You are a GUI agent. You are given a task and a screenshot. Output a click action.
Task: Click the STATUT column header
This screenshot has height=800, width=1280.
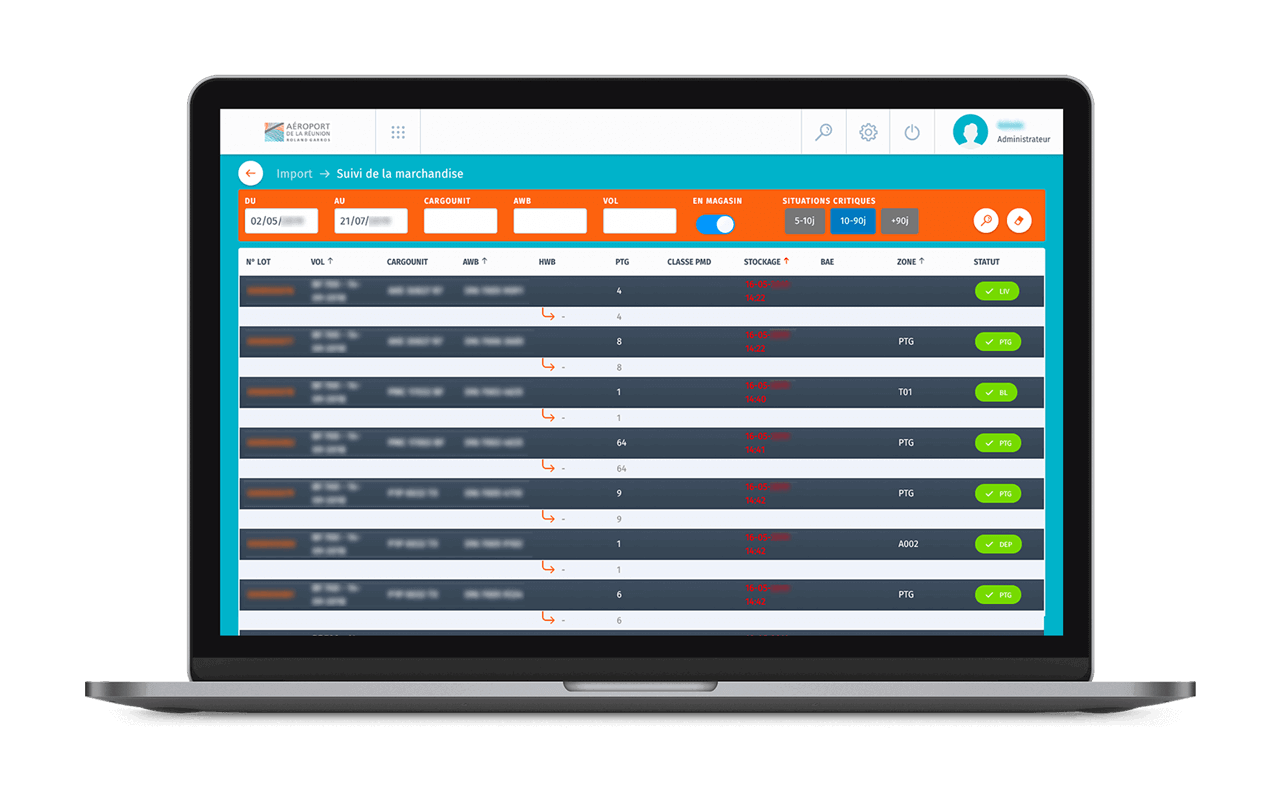tap(987, 262)
